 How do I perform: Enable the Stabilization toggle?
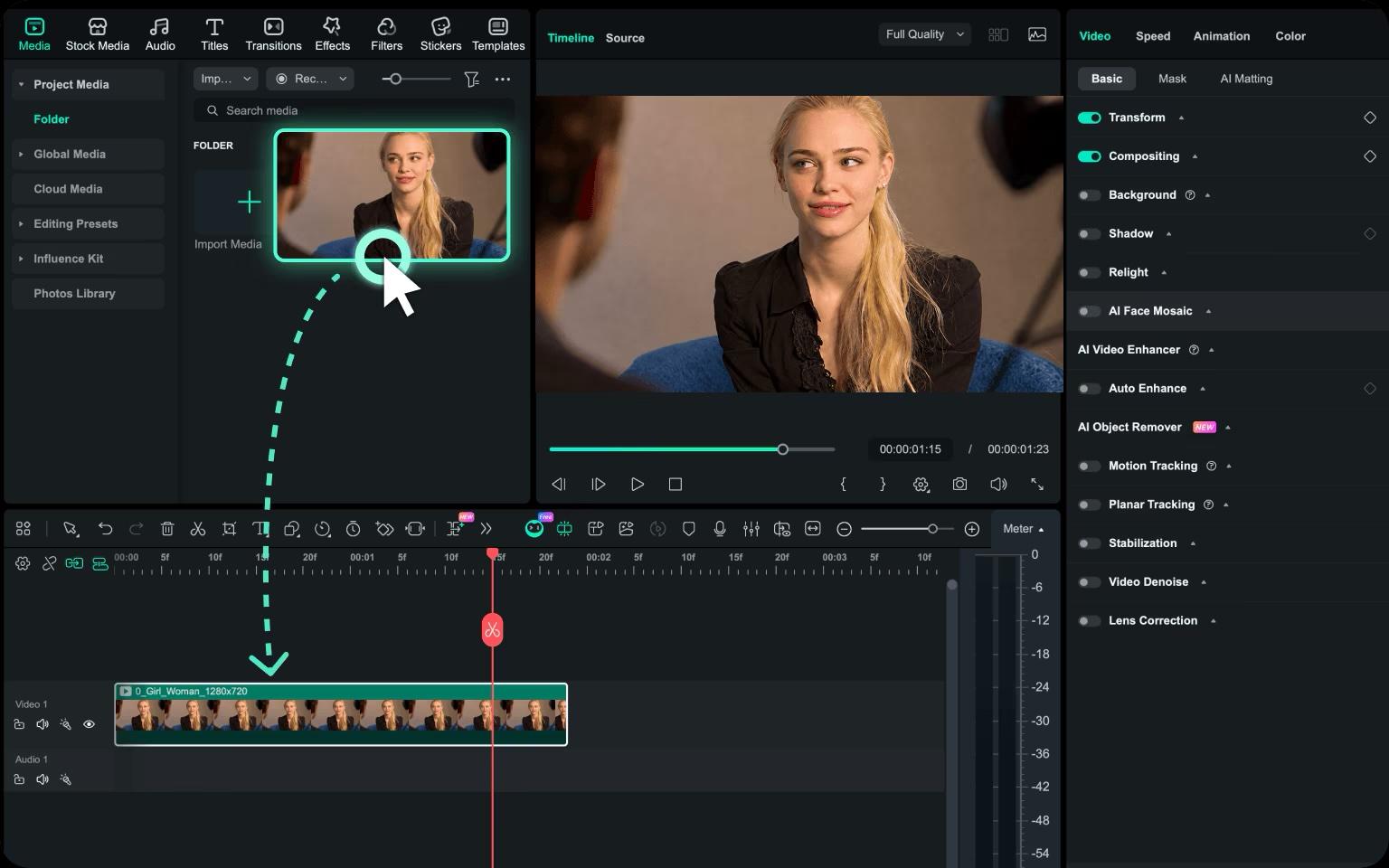1090,543
